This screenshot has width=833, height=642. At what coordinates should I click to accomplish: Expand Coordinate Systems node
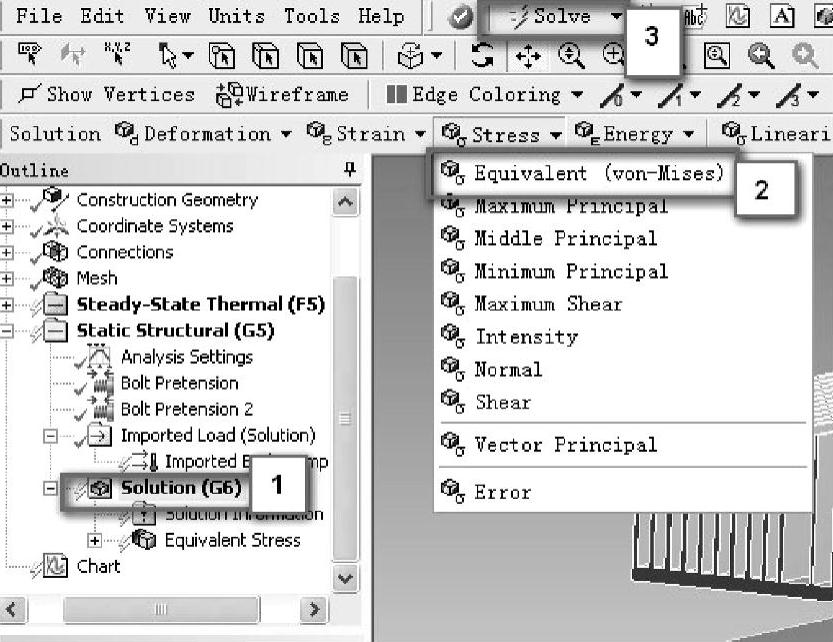coord(6,226)
